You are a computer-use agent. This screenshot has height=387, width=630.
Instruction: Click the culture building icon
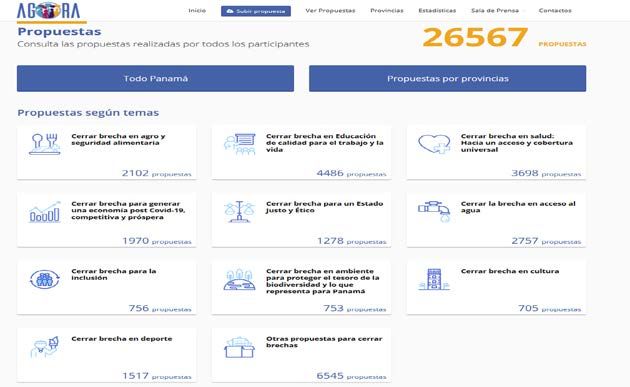(x=434, y=279)
